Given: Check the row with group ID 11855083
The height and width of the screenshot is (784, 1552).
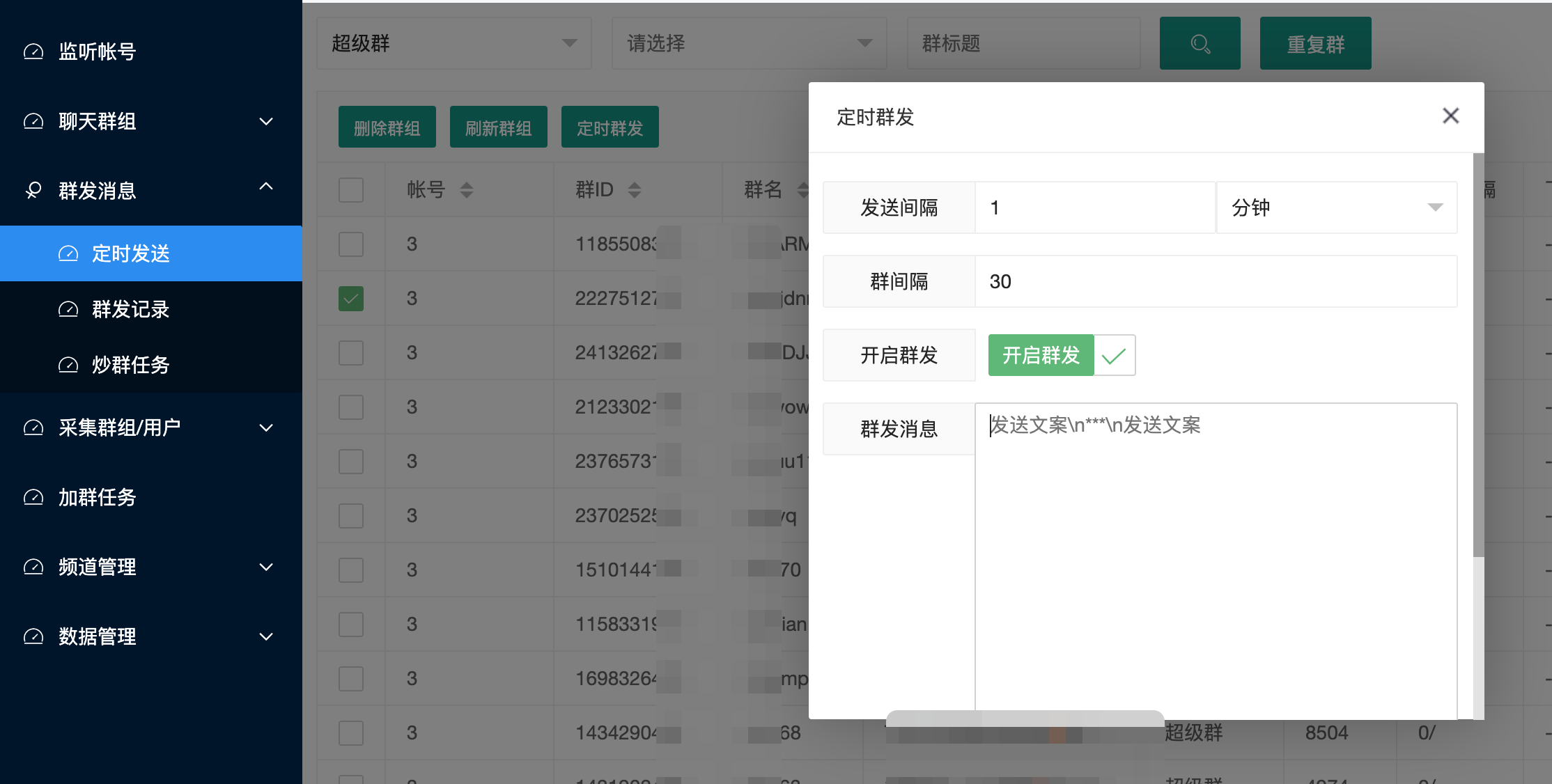Looking at the screenshot, I should (351, 244).
